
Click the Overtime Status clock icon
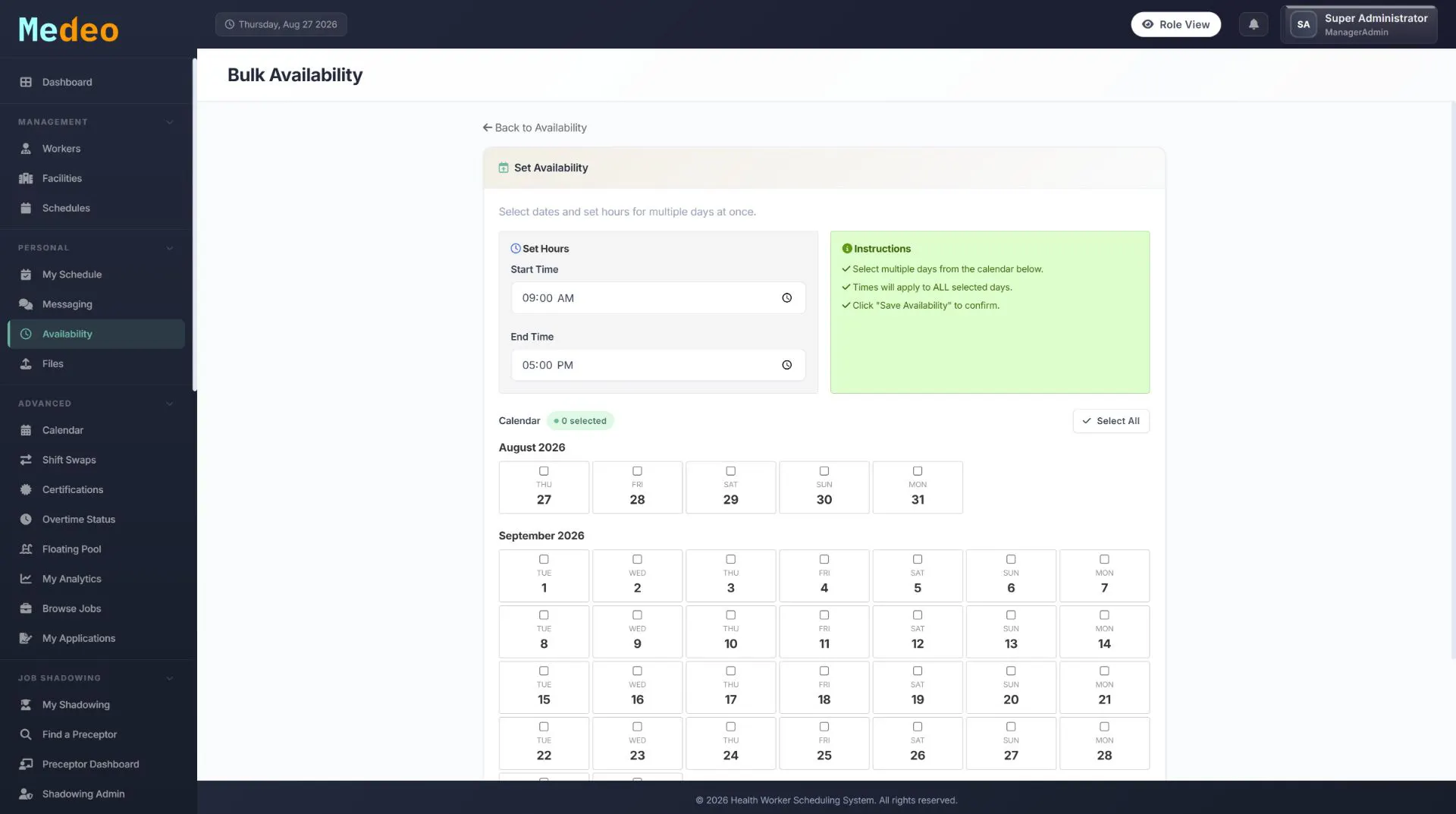tap(26, 519)
